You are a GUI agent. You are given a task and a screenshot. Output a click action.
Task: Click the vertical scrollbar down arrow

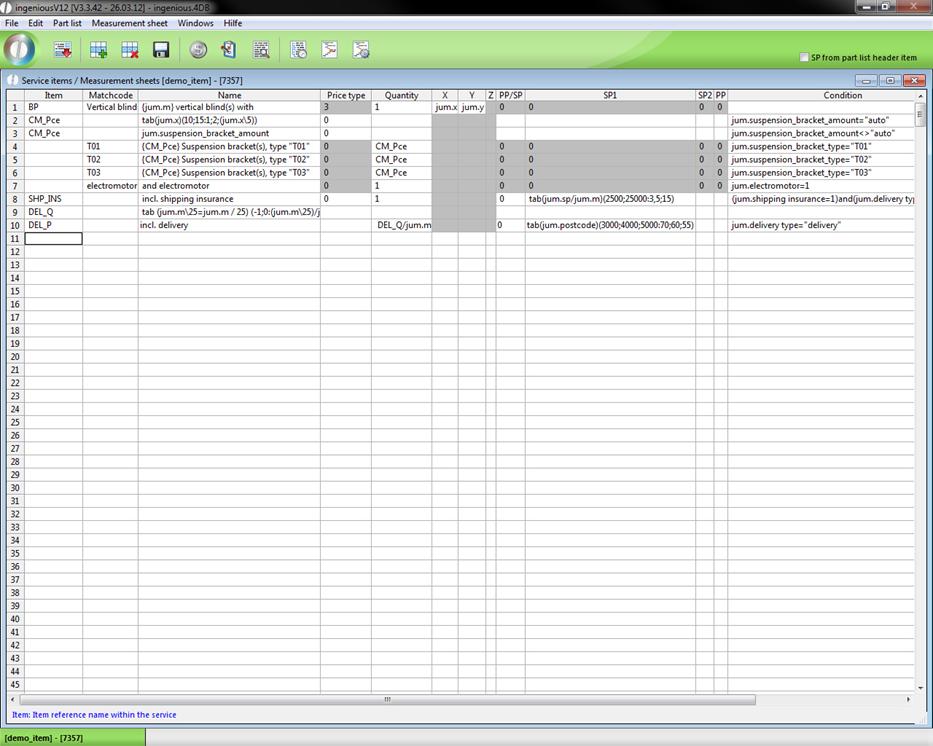[x=920, y=686]
